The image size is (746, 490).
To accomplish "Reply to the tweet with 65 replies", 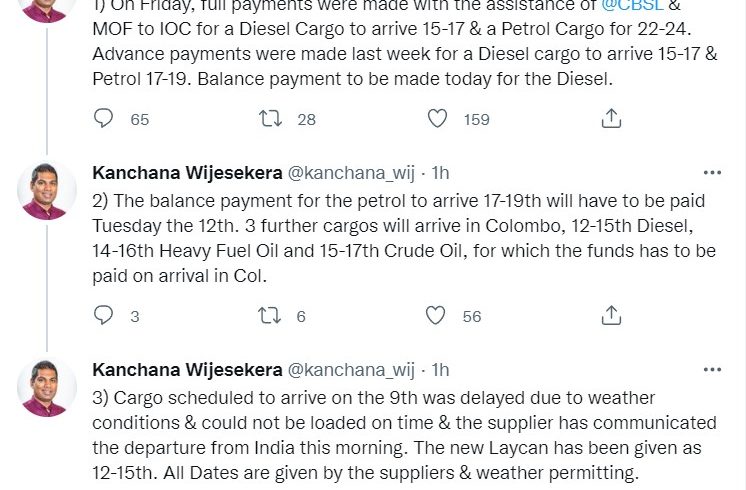I will coord(104,119).
